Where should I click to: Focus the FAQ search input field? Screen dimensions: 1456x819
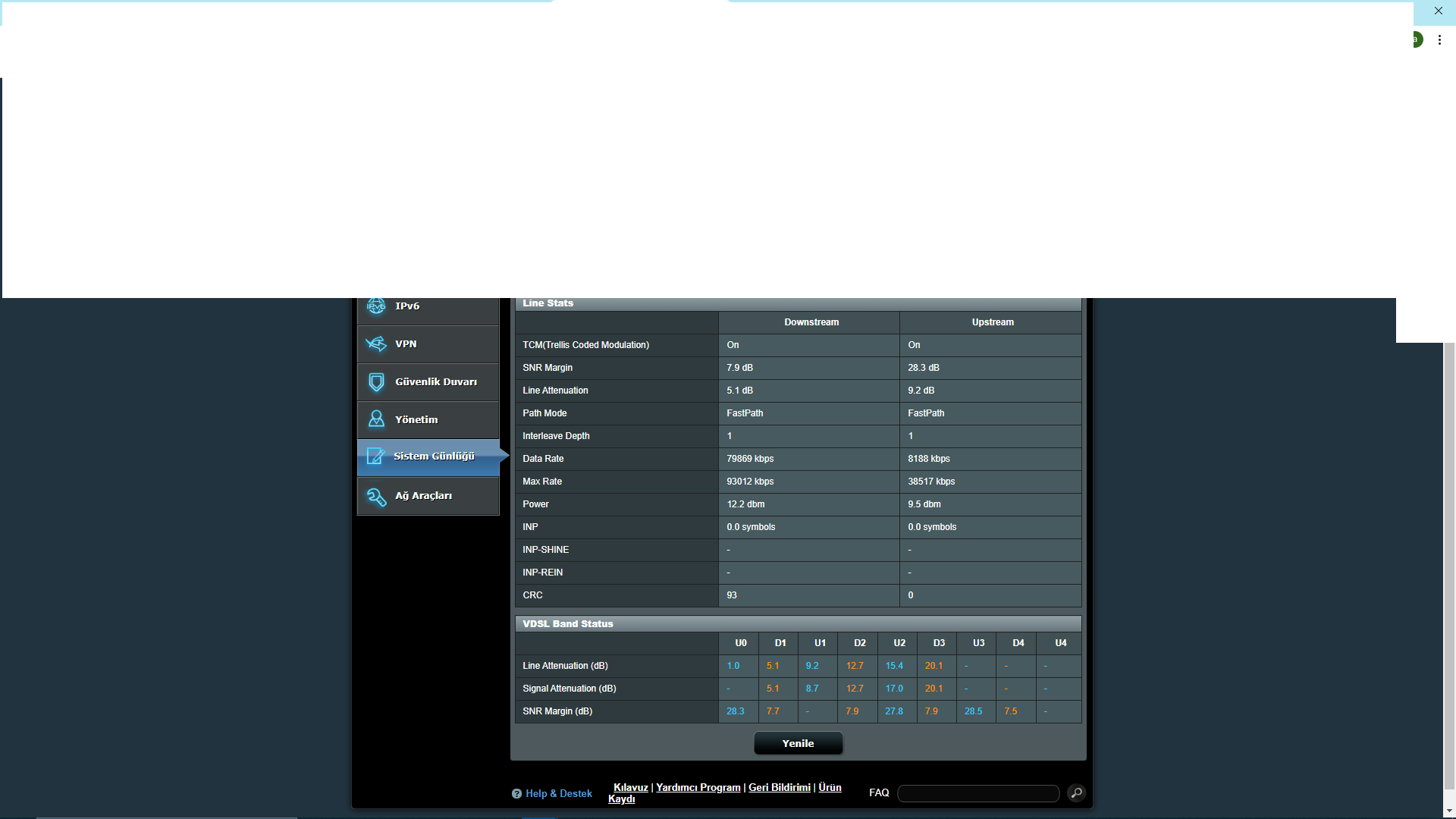977,793
